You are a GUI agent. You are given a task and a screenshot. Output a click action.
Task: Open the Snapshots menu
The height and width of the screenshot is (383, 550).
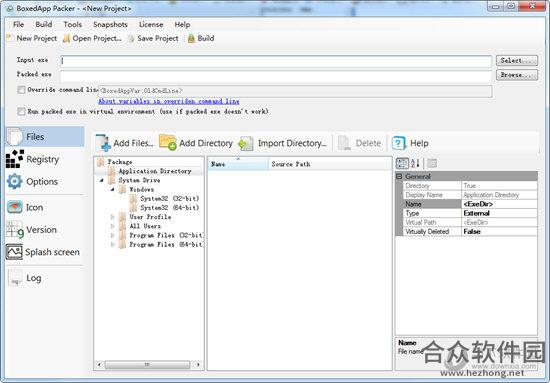[110, 24]
